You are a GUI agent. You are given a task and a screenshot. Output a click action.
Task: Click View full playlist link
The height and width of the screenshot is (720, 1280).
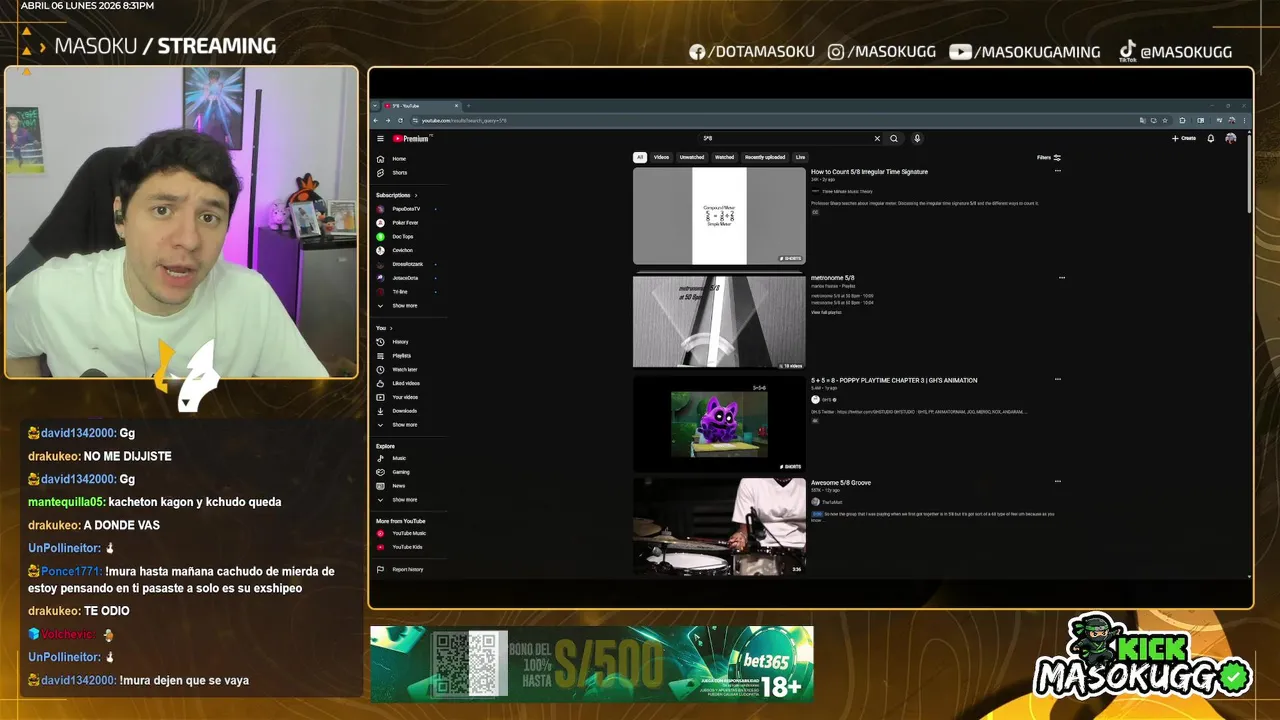[826, 313]
